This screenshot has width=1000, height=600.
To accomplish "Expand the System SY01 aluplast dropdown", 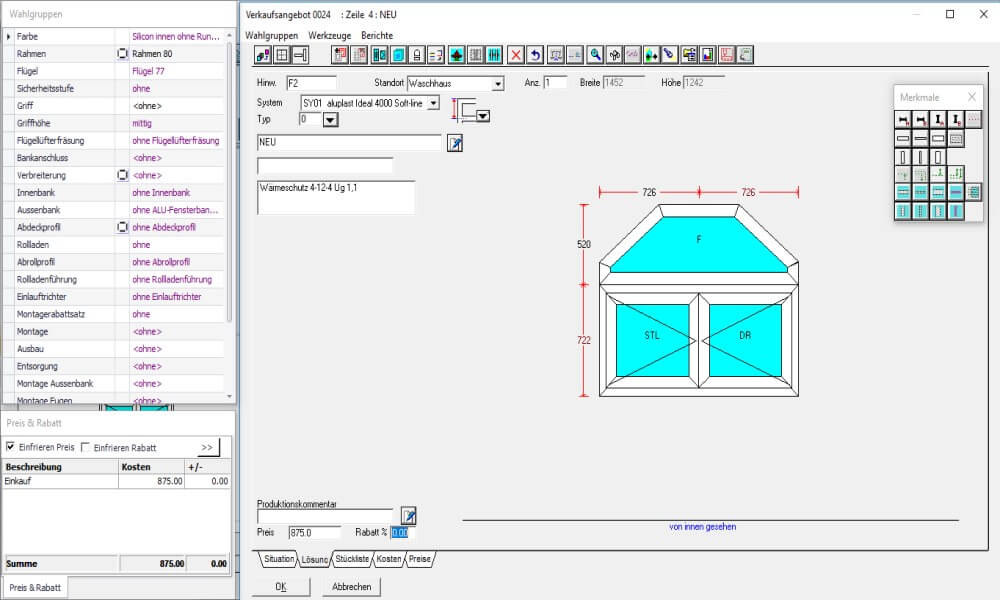I will 433,102.
